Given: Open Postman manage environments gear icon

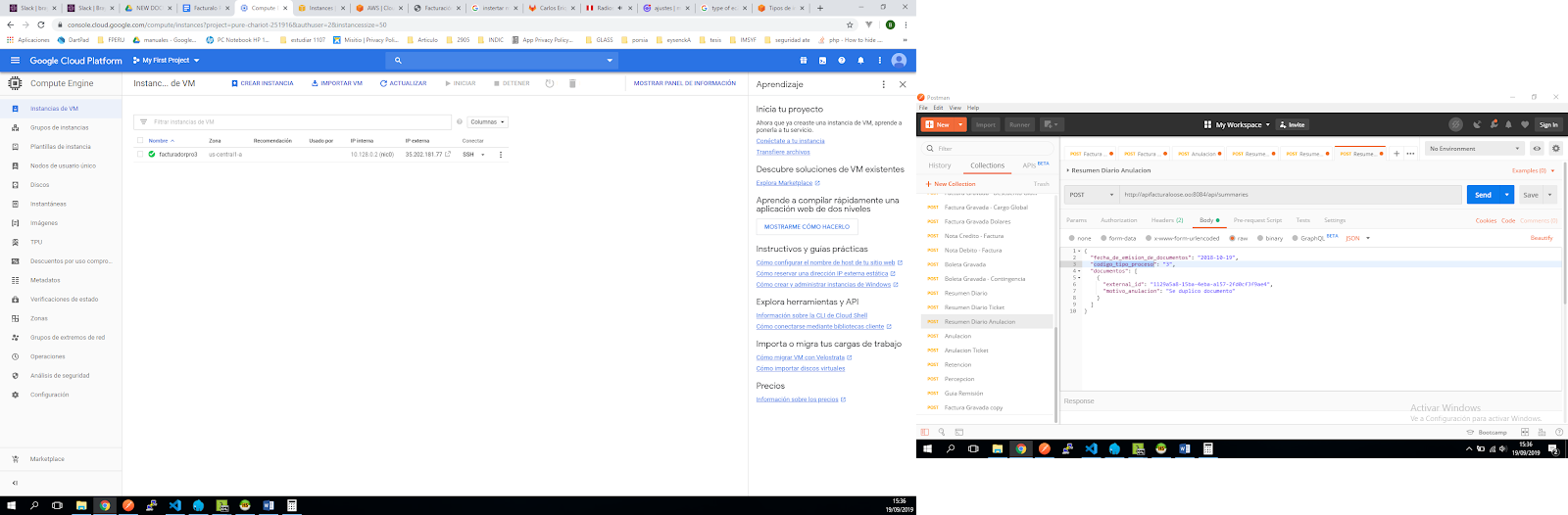Looking at the screenshot, I should coord(1555,149).
